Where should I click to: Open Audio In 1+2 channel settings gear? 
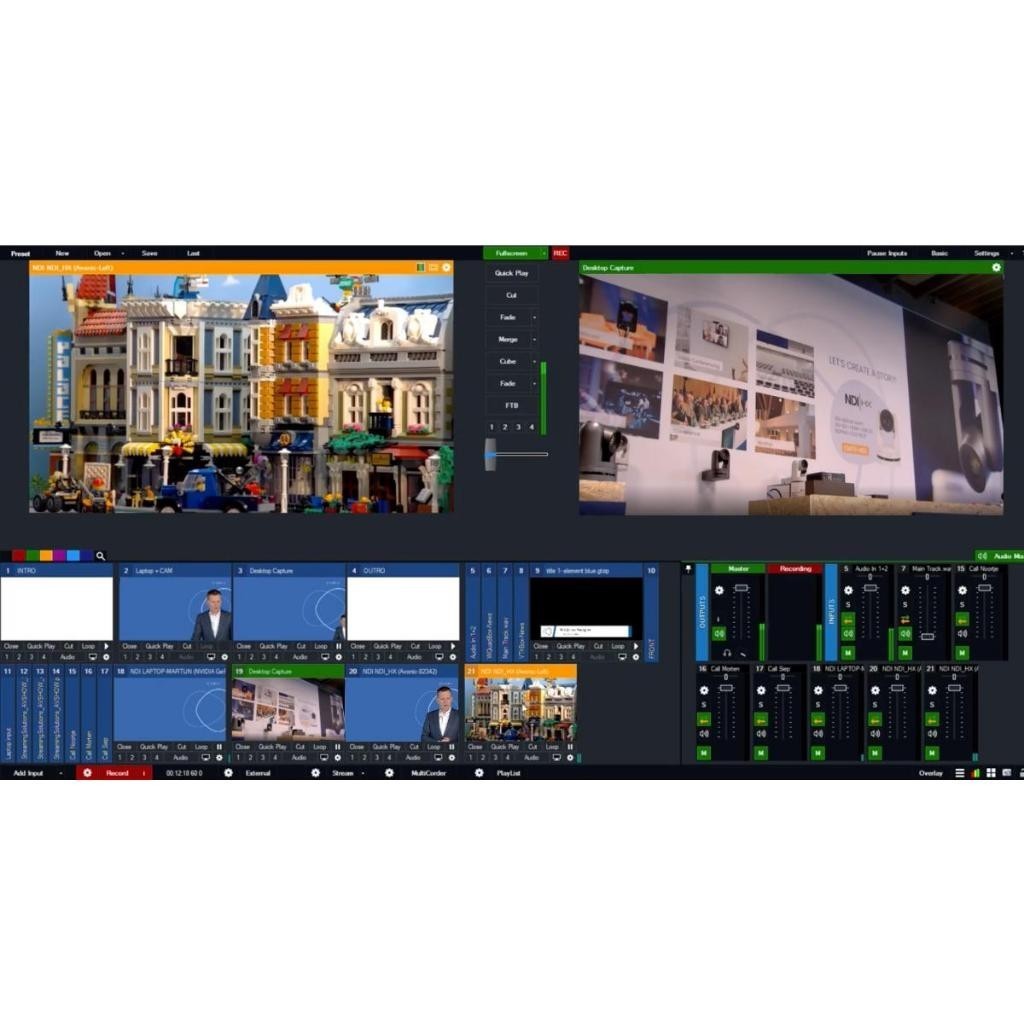pyautogui.click(x=848, y=590)
